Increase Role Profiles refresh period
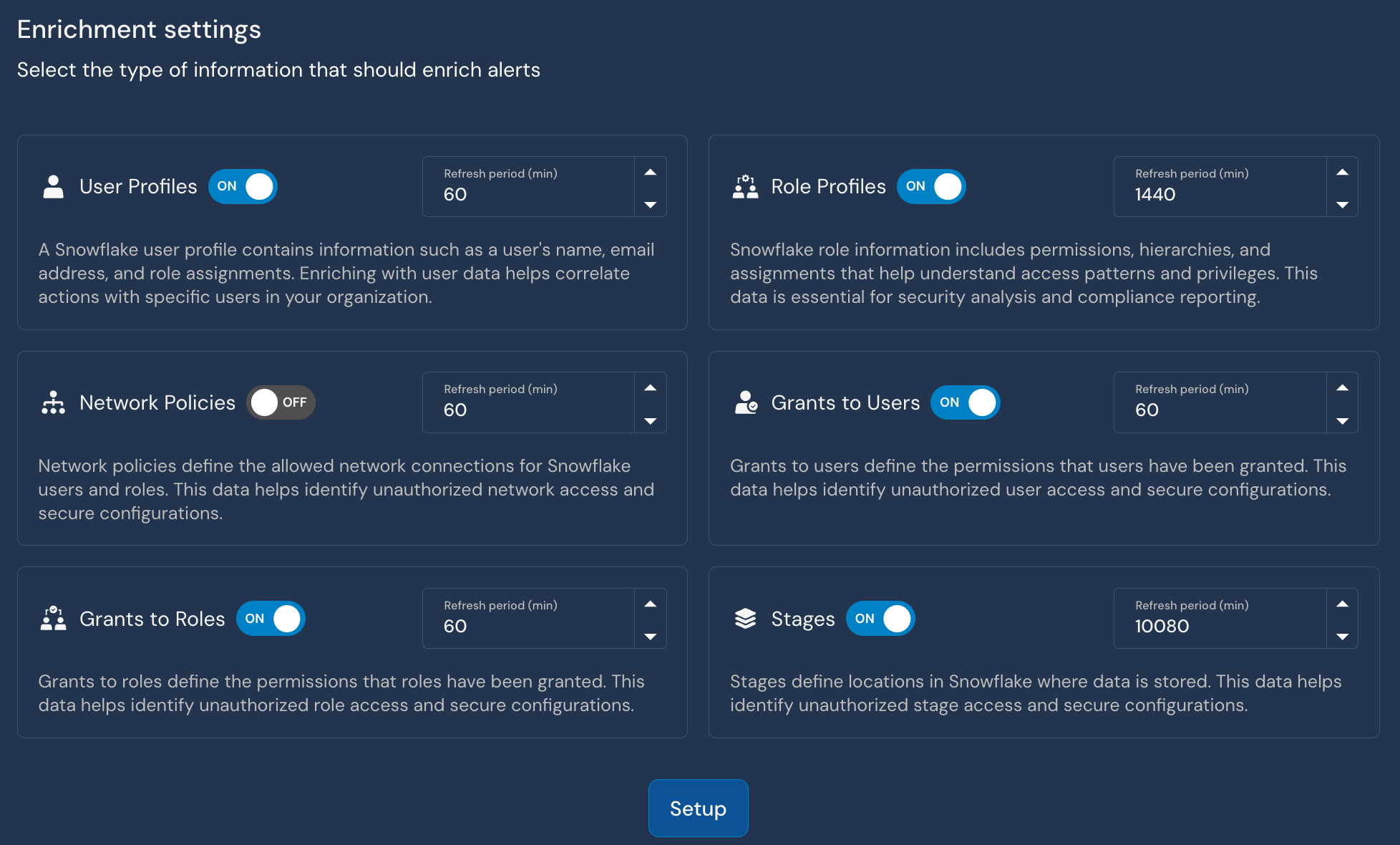 1343,172
